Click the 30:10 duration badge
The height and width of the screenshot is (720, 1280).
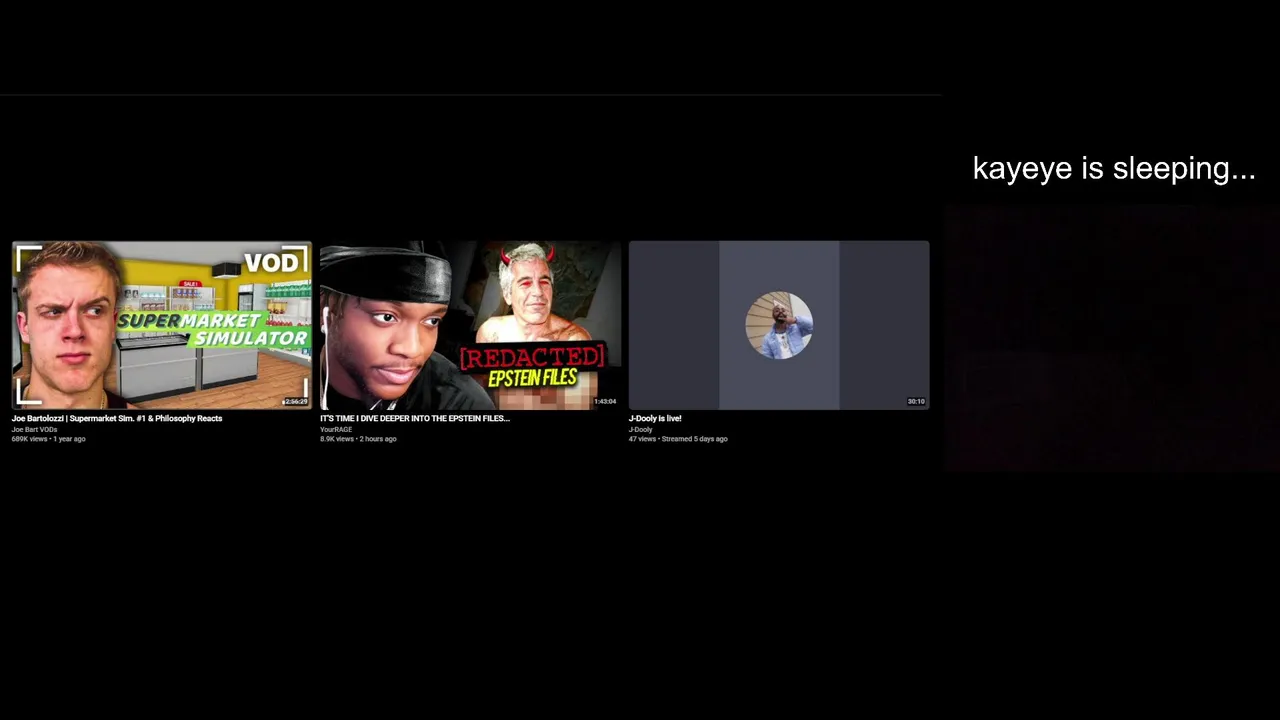[916, 401]
